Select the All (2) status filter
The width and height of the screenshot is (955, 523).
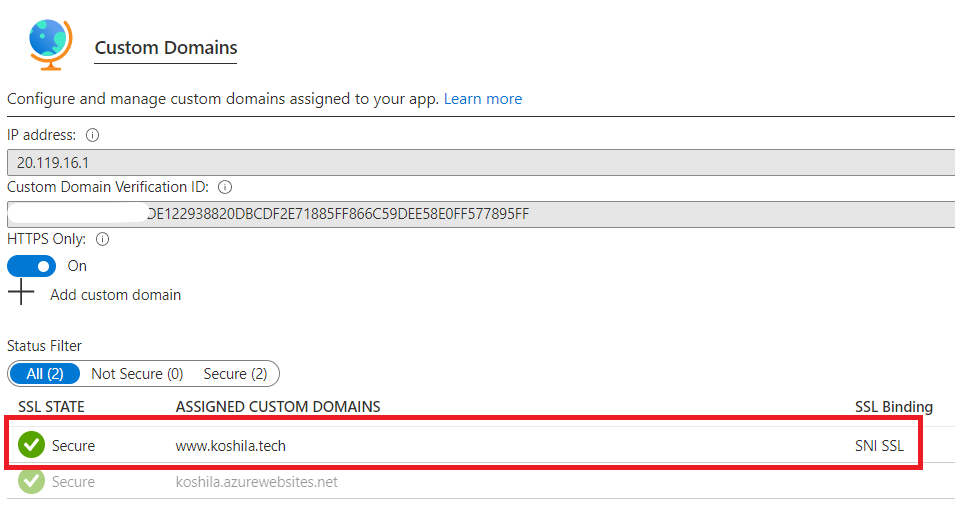pyautogui.click(x=45, y=374)
